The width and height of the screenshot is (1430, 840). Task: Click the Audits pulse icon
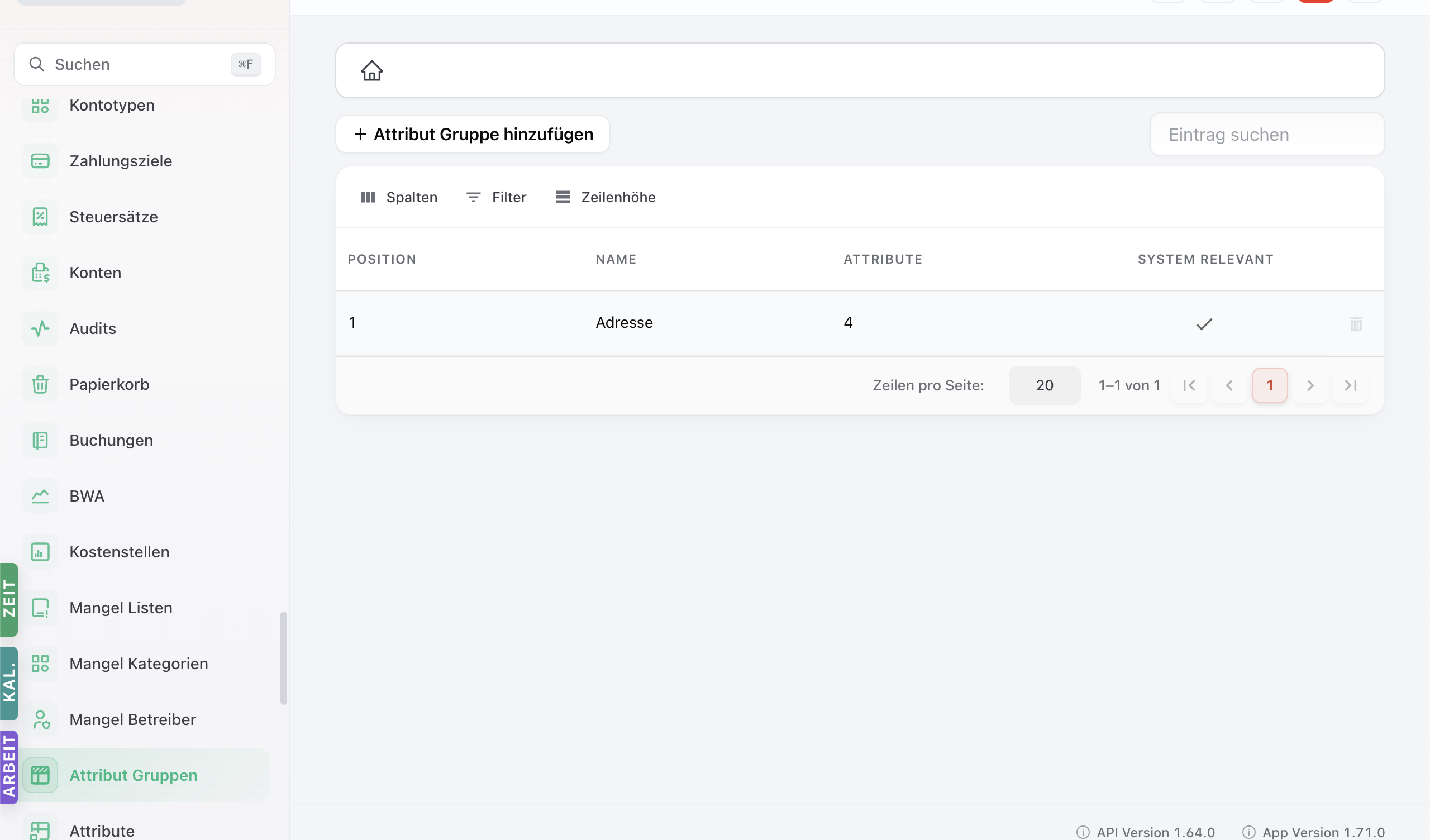coord(40,328)
